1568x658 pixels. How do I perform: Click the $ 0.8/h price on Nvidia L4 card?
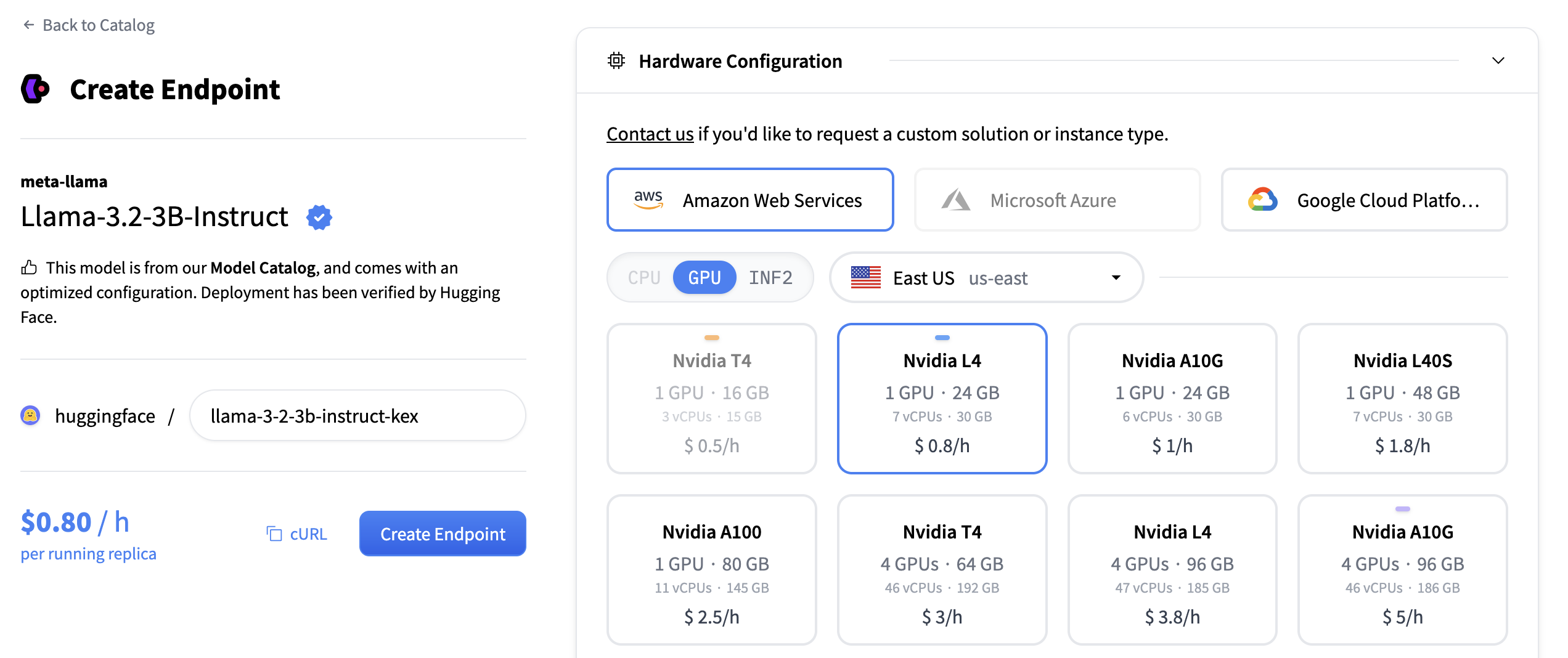pos(942,445)
